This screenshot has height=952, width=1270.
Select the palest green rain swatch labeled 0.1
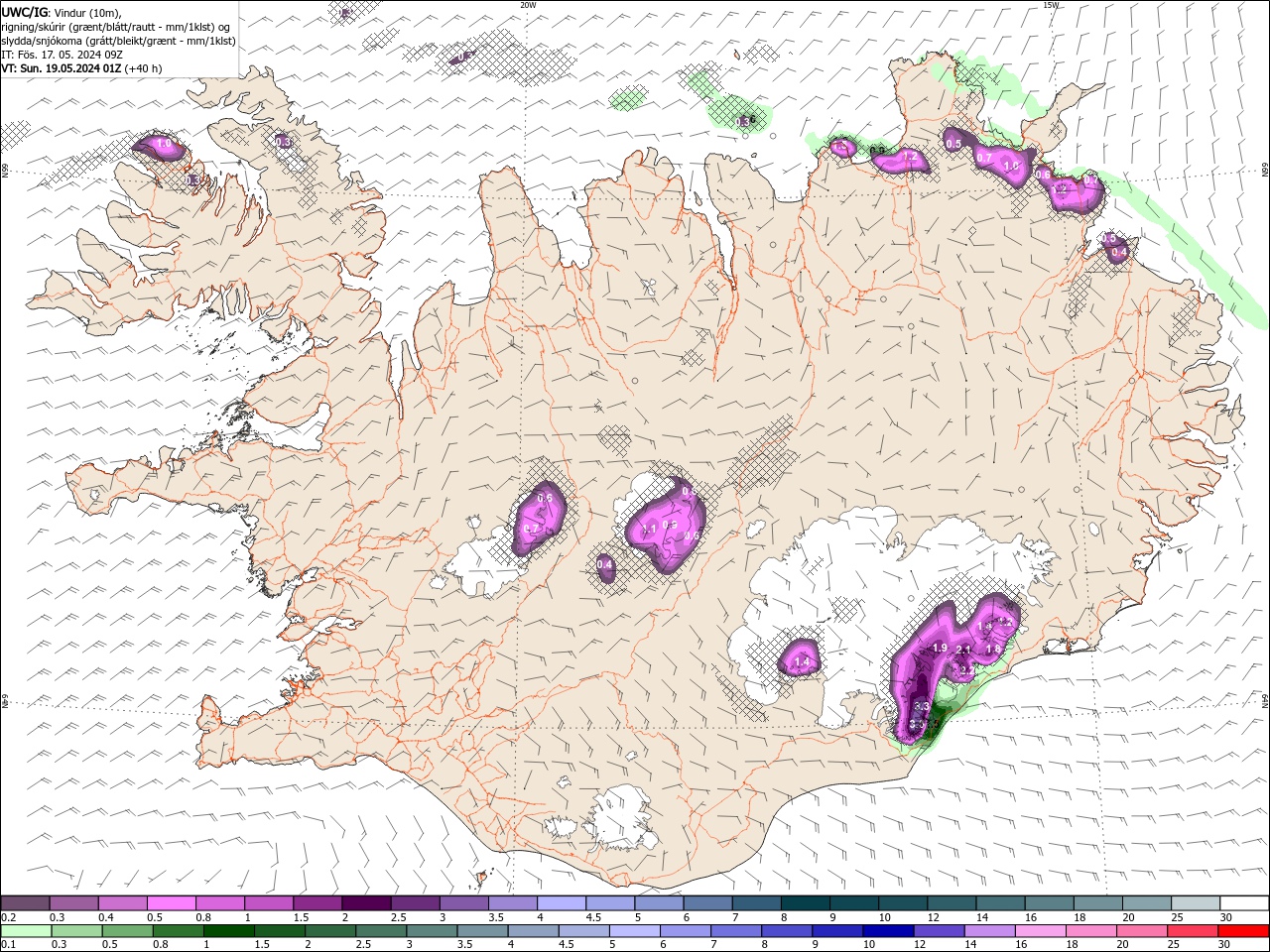[27, 931]
